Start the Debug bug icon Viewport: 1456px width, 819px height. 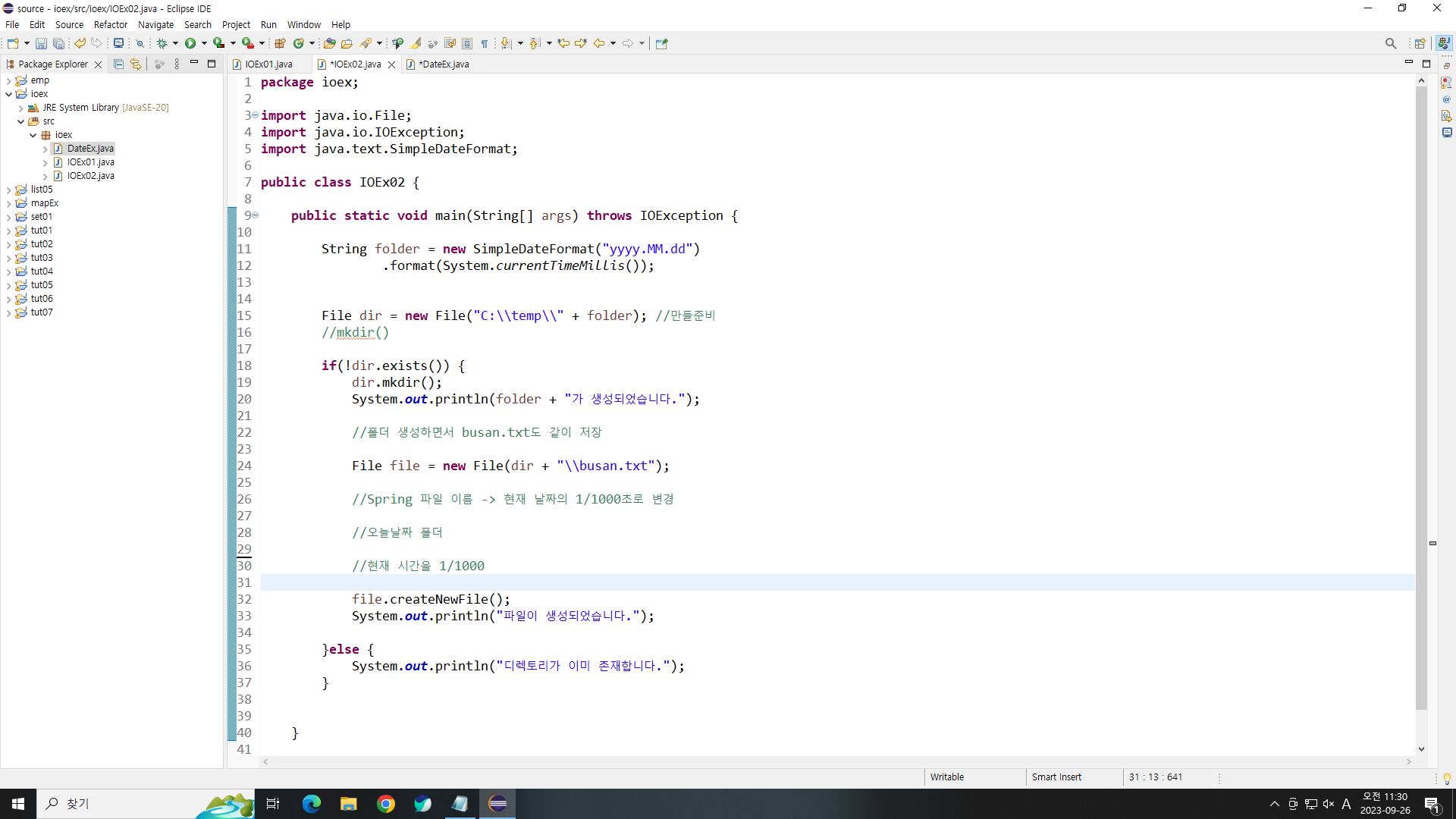(162, 44)
